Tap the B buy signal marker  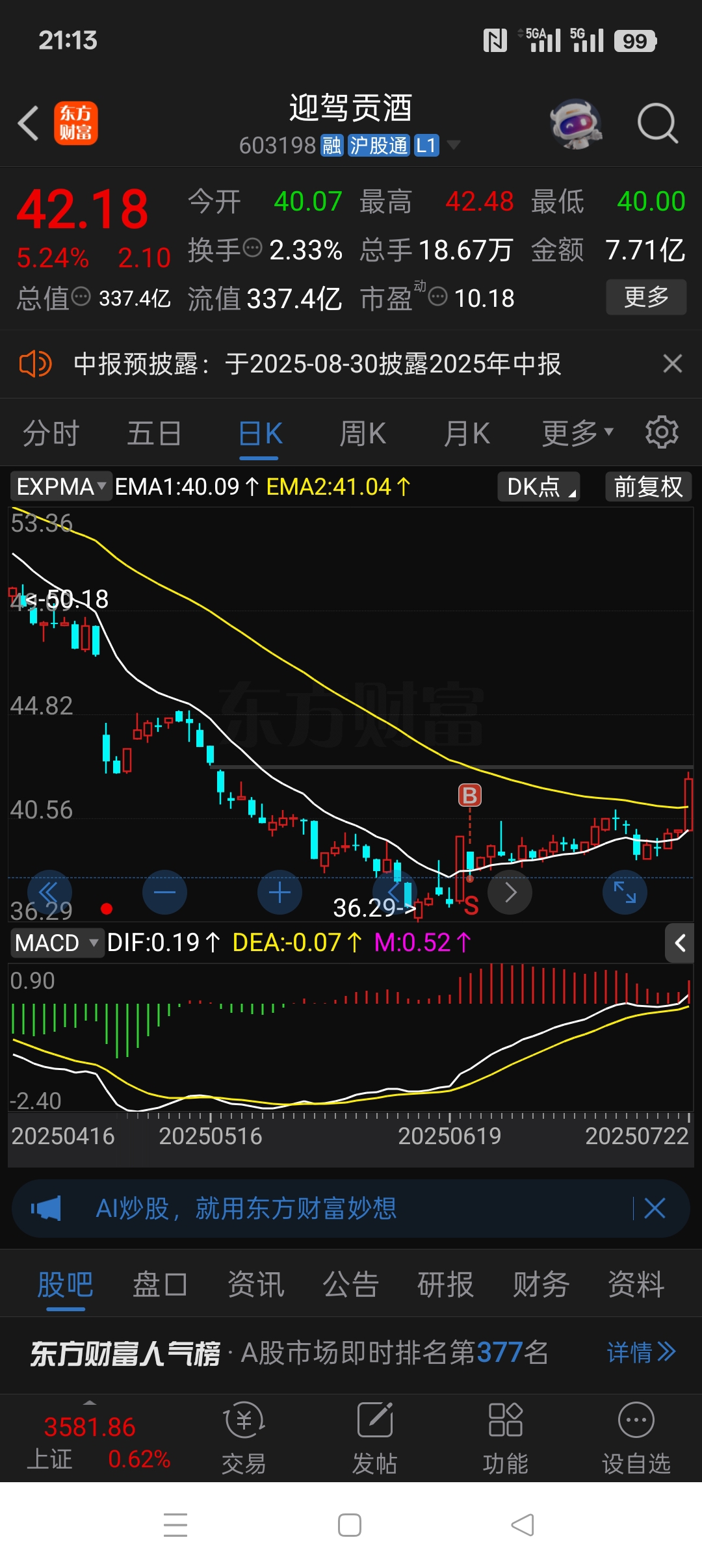[470, 795]
